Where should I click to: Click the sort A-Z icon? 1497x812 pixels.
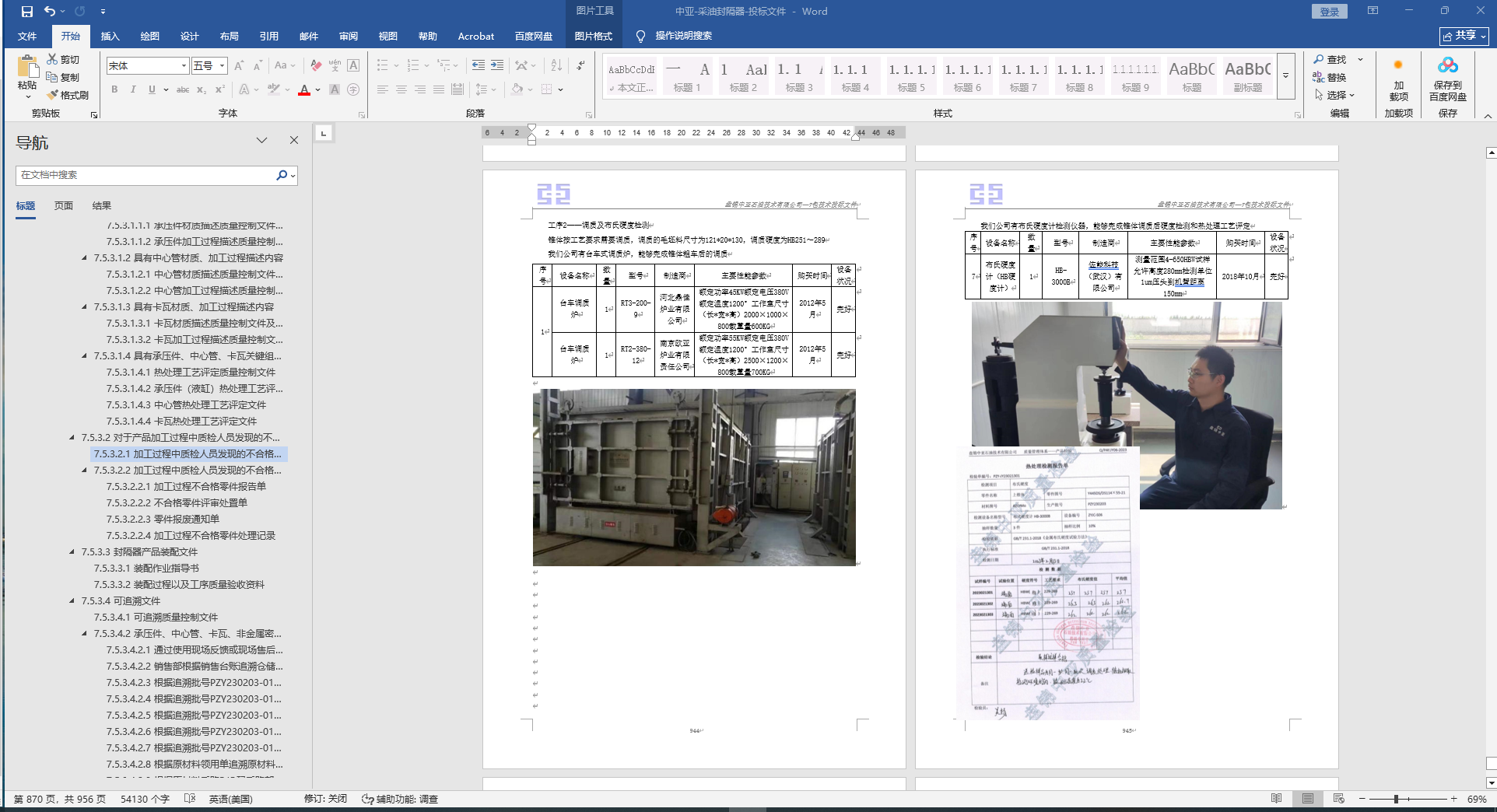pyautogui.click(x=556, y=65)
